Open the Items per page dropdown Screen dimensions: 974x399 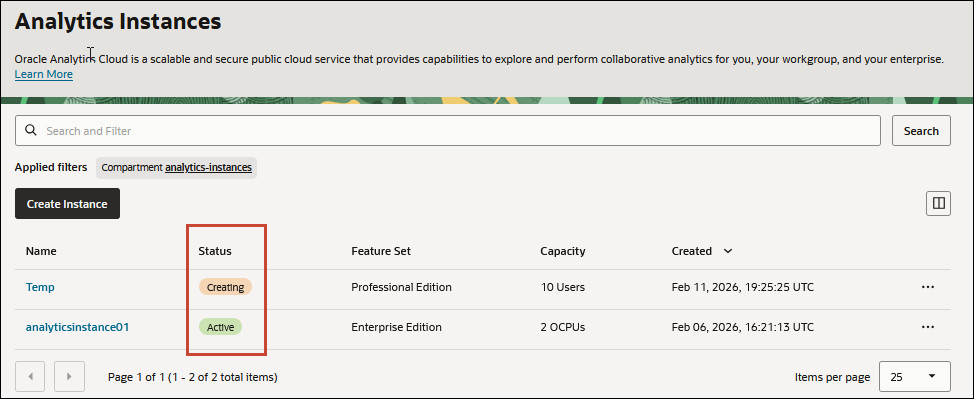tap(914, 377)
